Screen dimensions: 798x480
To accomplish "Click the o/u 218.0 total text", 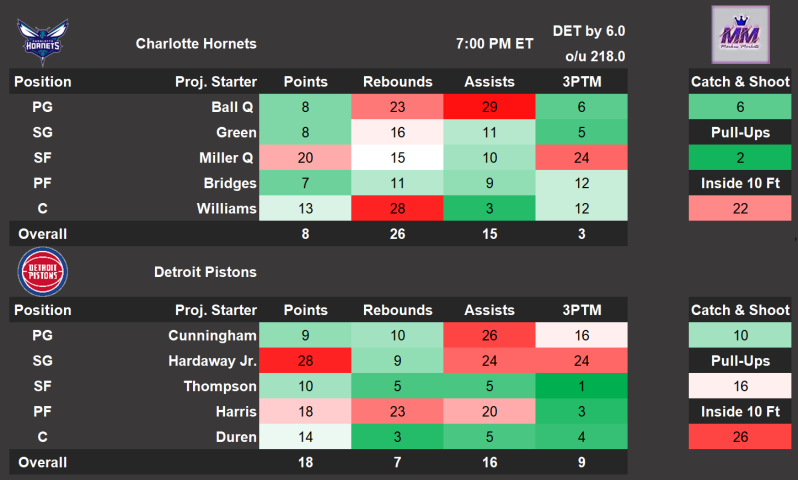I will (594, 56).
